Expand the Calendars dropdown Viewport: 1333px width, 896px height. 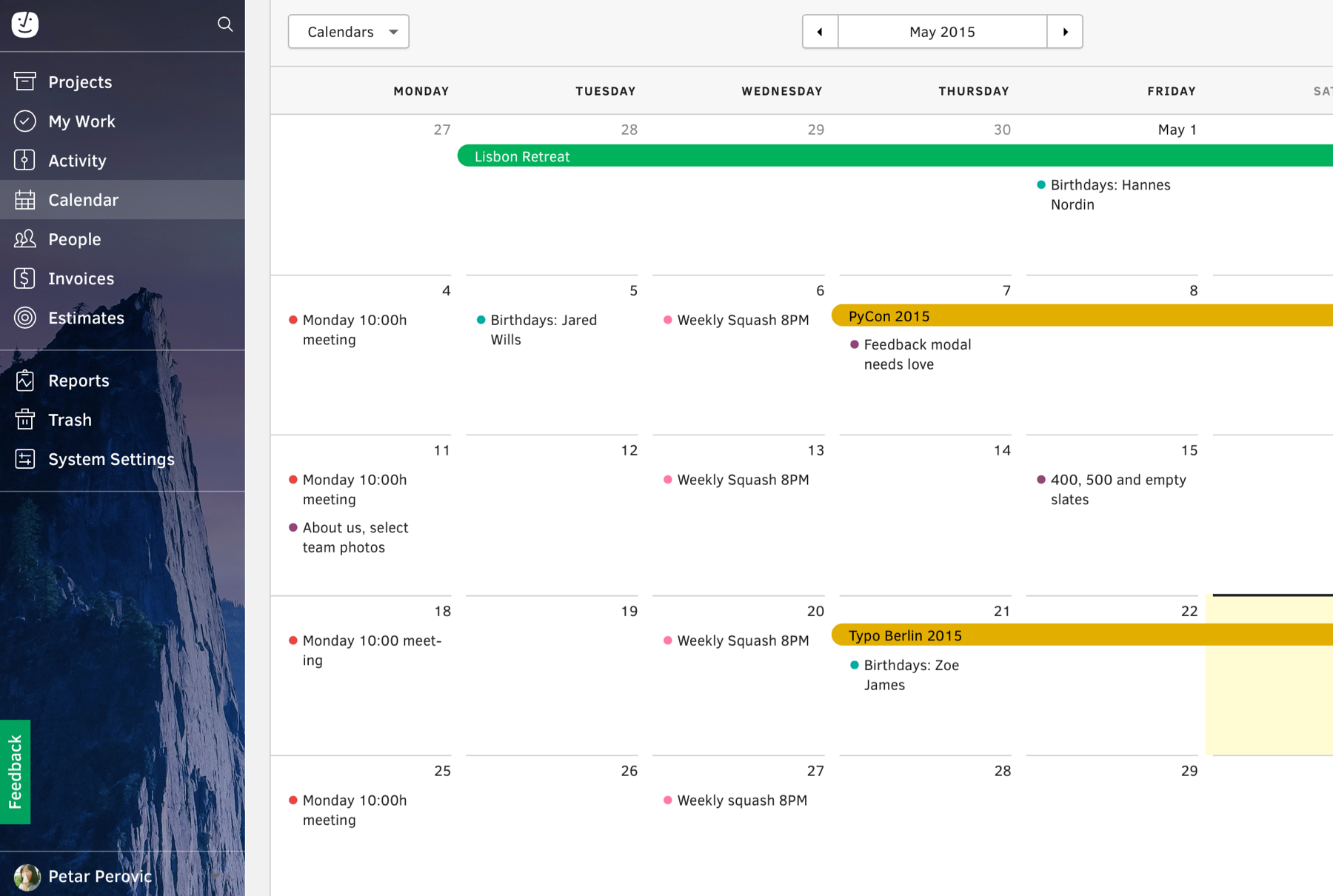[349, 32]
